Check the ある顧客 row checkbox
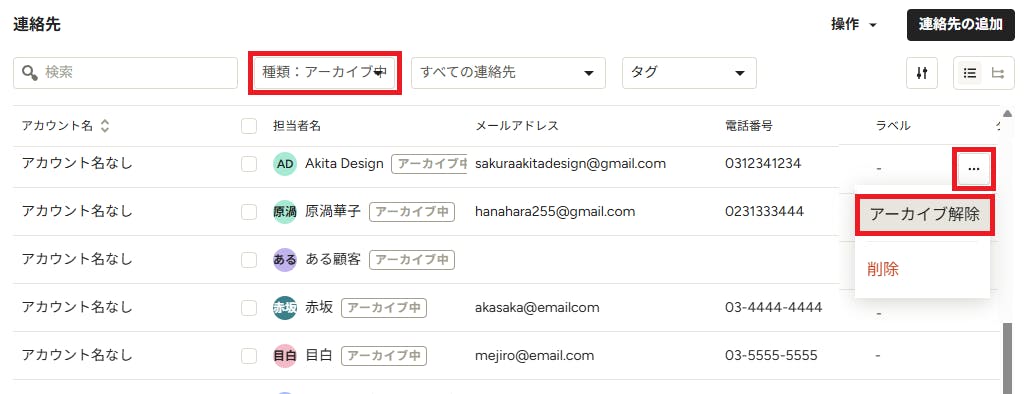Screen dimensions: 1028x394 coord(248,260)
